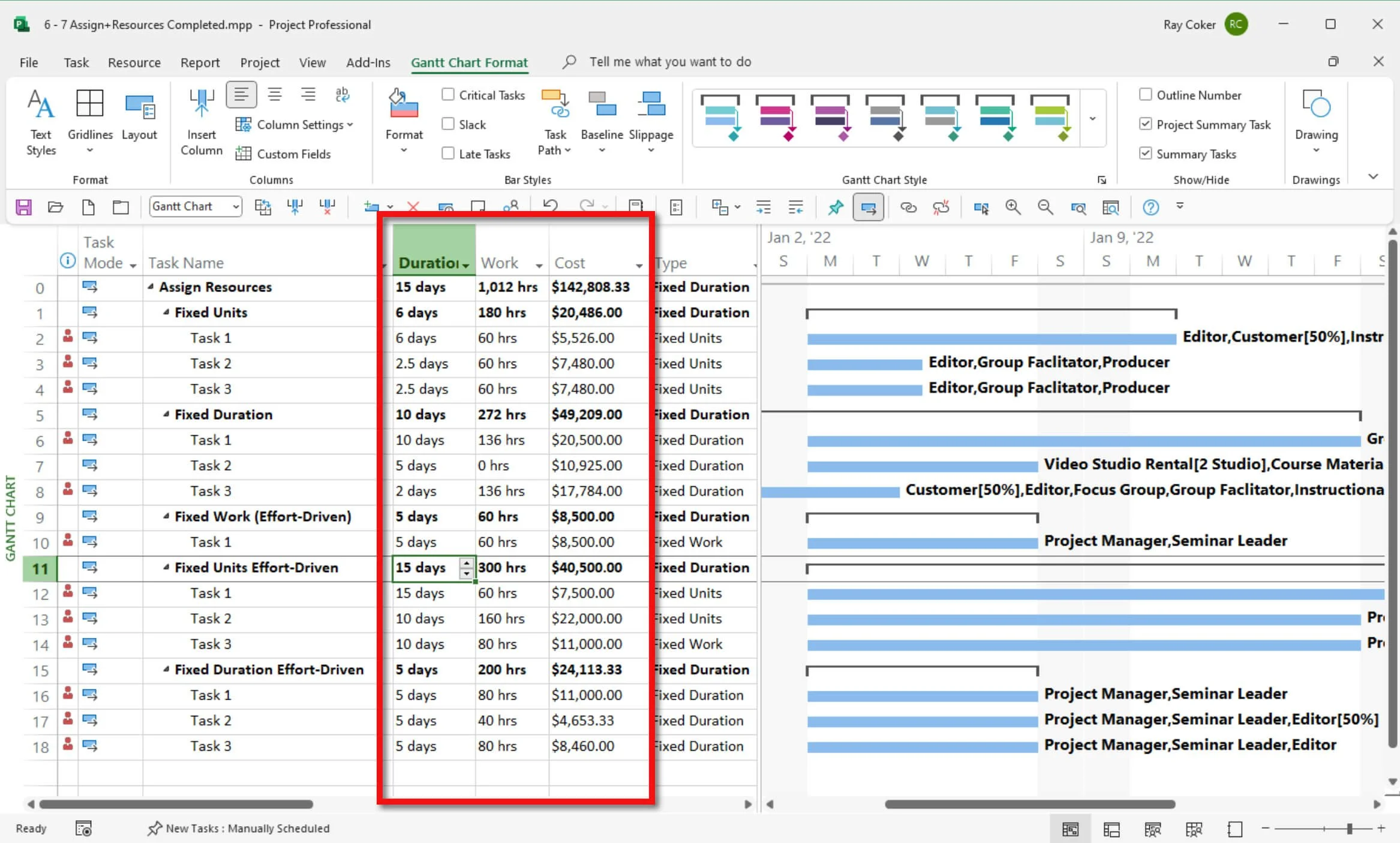Uncheck Summary Tasks checkbox
This screenshot has height=843, width=1400.
(x=1146, y=153)
